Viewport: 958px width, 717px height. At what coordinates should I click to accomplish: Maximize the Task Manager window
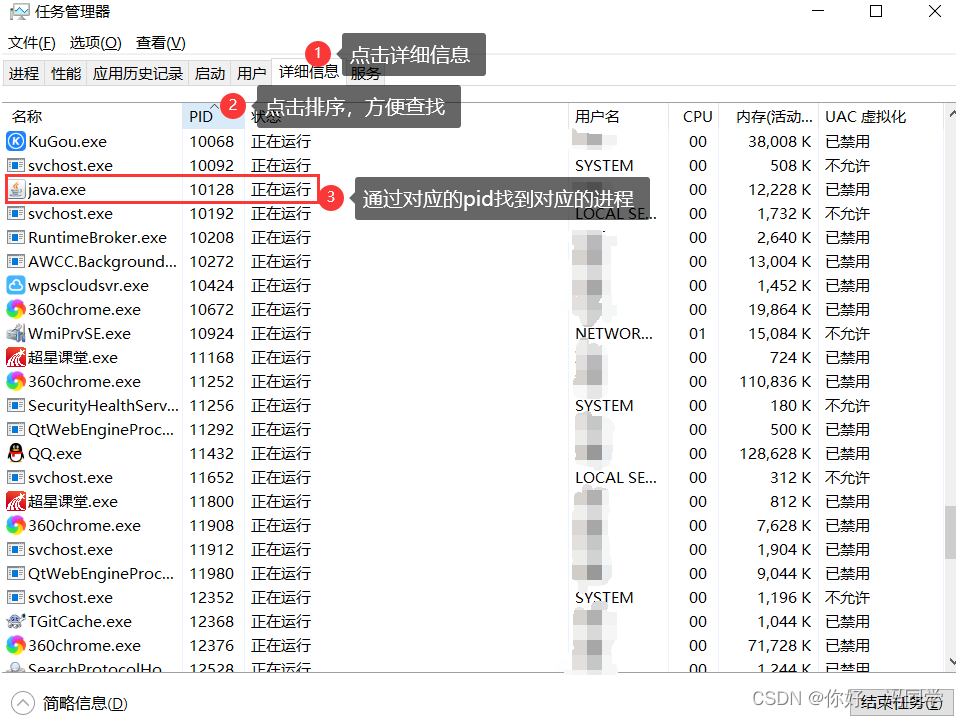(x=876, y=11)
